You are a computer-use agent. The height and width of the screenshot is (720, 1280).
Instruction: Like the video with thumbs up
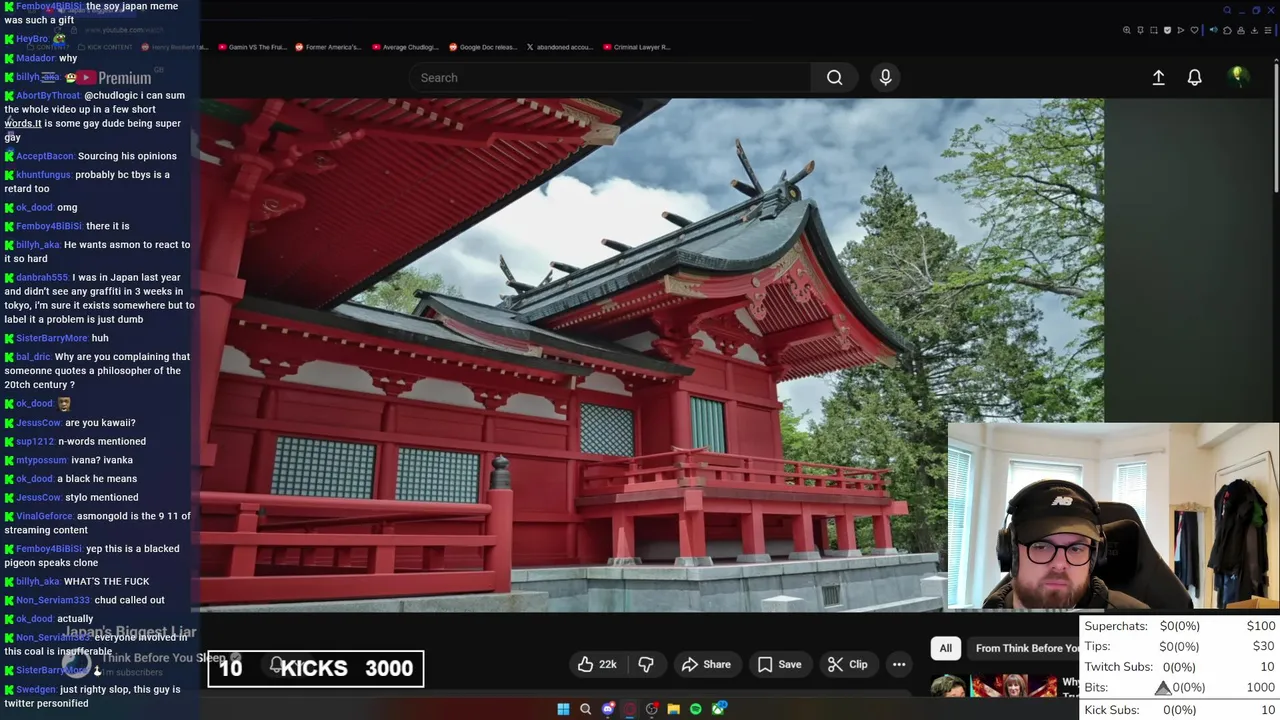(597, 664)
